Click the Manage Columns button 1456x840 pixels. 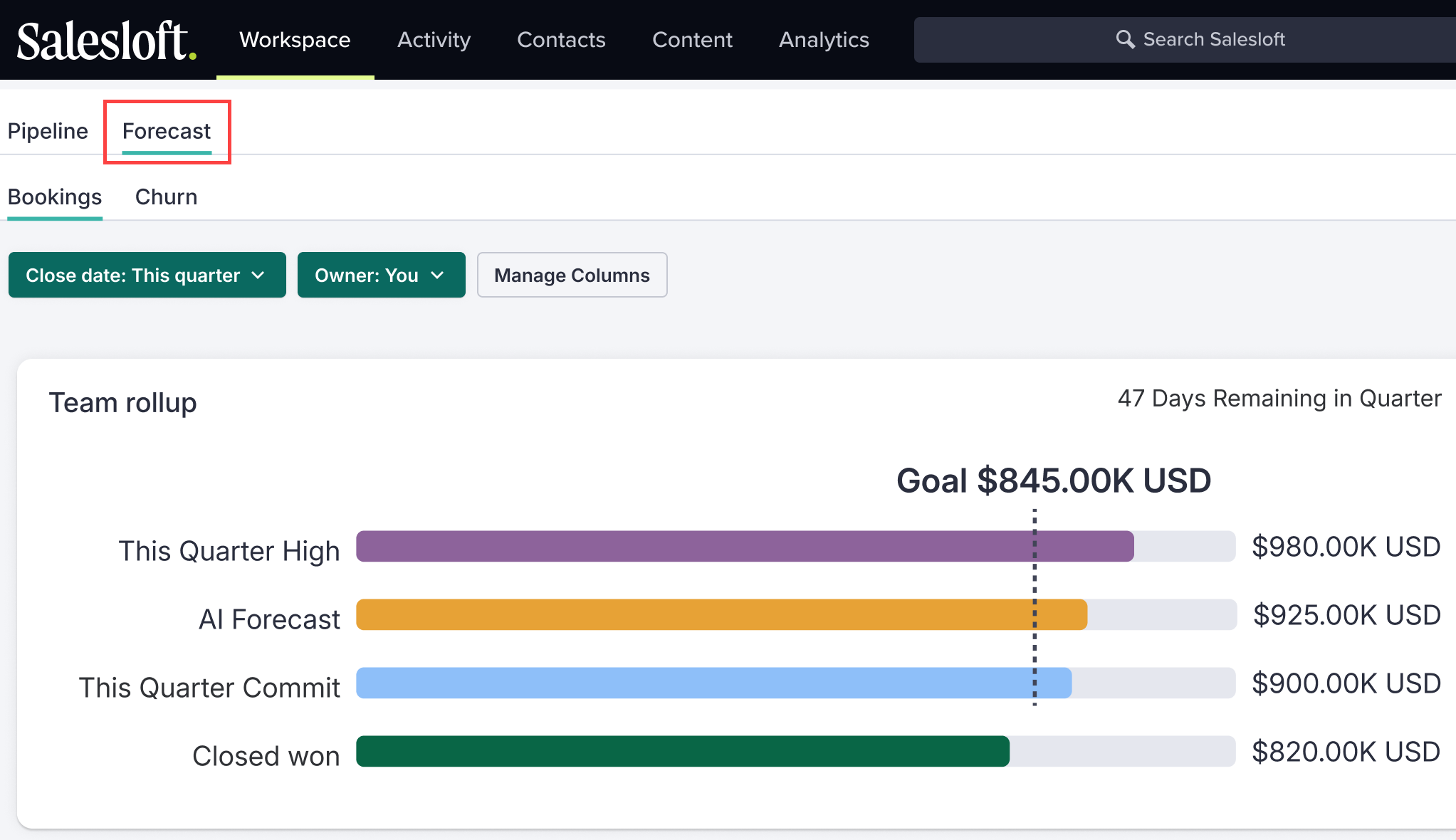(x=572, y=275)
